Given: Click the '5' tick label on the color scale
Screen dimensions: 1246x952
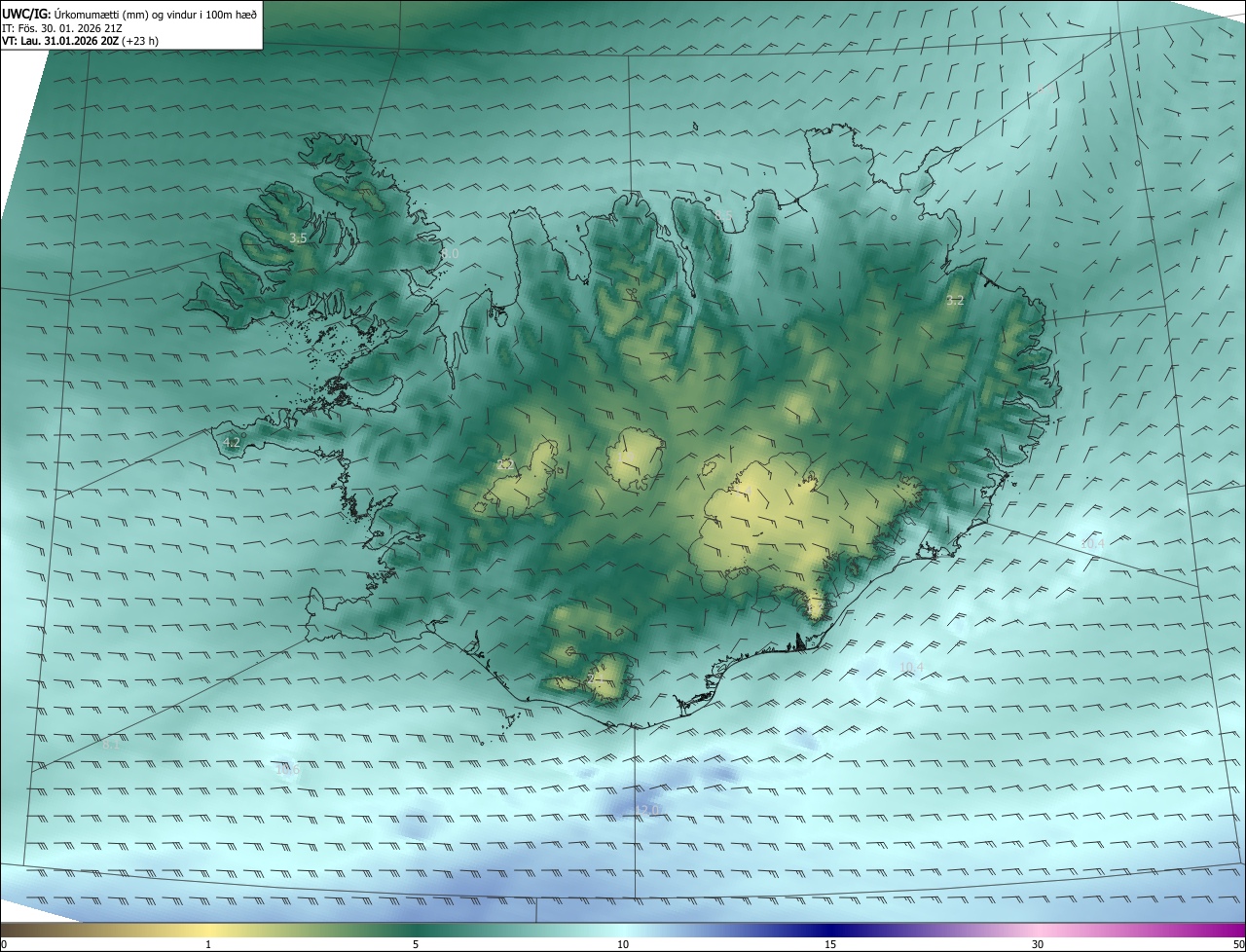Looking at the screenshot, I should (416, 944).
